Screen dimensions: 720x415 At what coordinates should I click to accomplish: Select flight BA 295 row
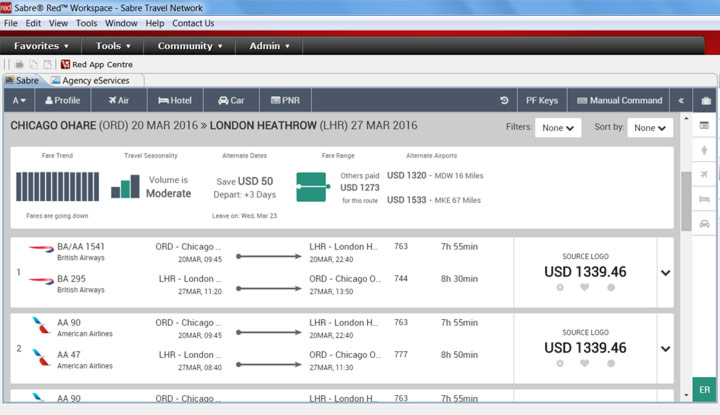262,285
